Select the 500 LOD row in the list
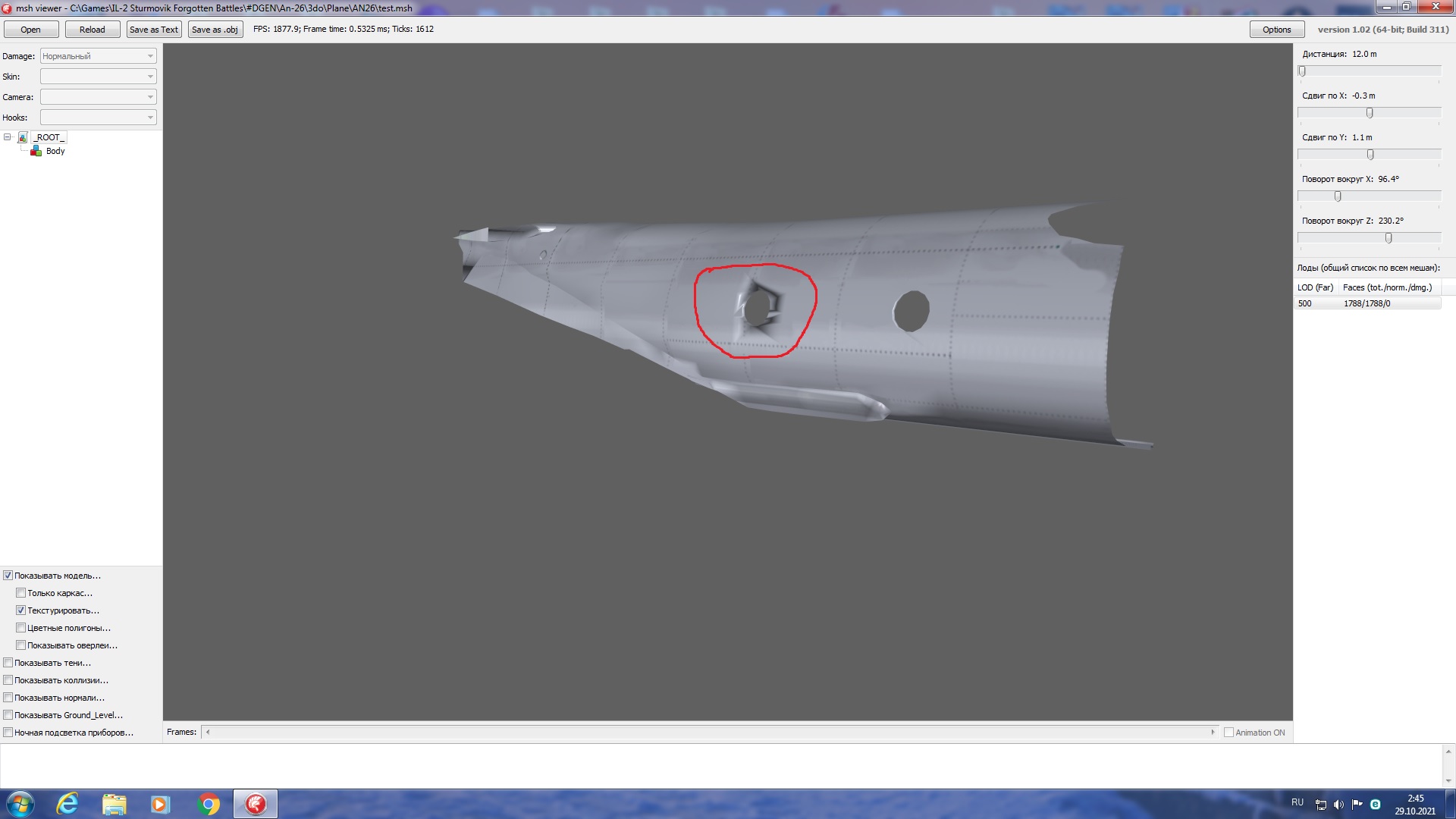 pyautogui.click(x=1368, y=303)
